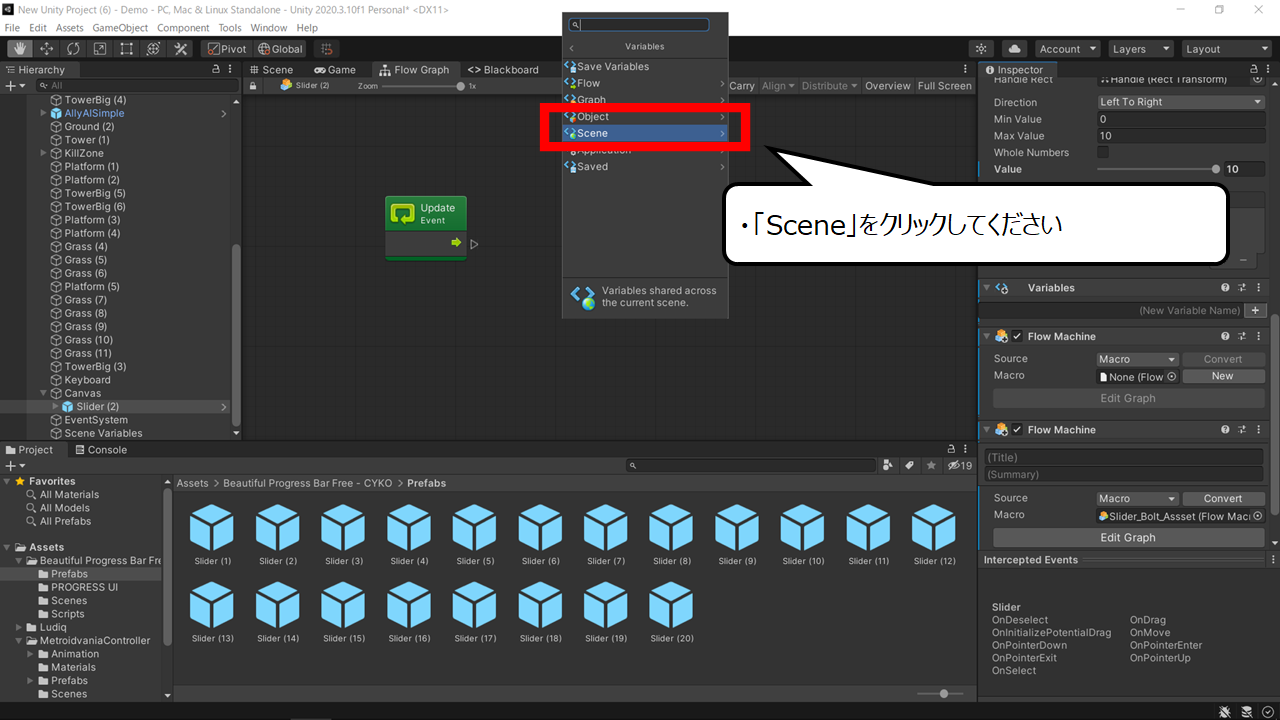1280x720 pixels.
Task: Collapse the Canvas tree item
Action: [43, 393]
